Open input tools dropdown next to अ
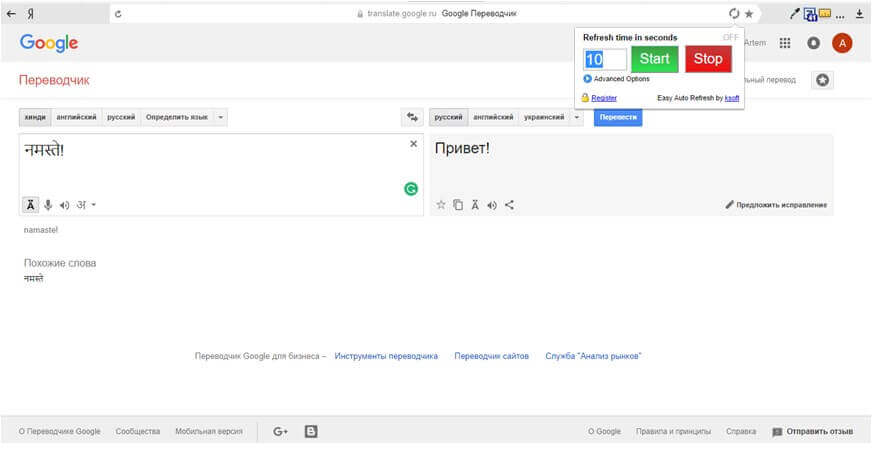The height and width of the screenshot is (449, 893). tap(94, 205)
